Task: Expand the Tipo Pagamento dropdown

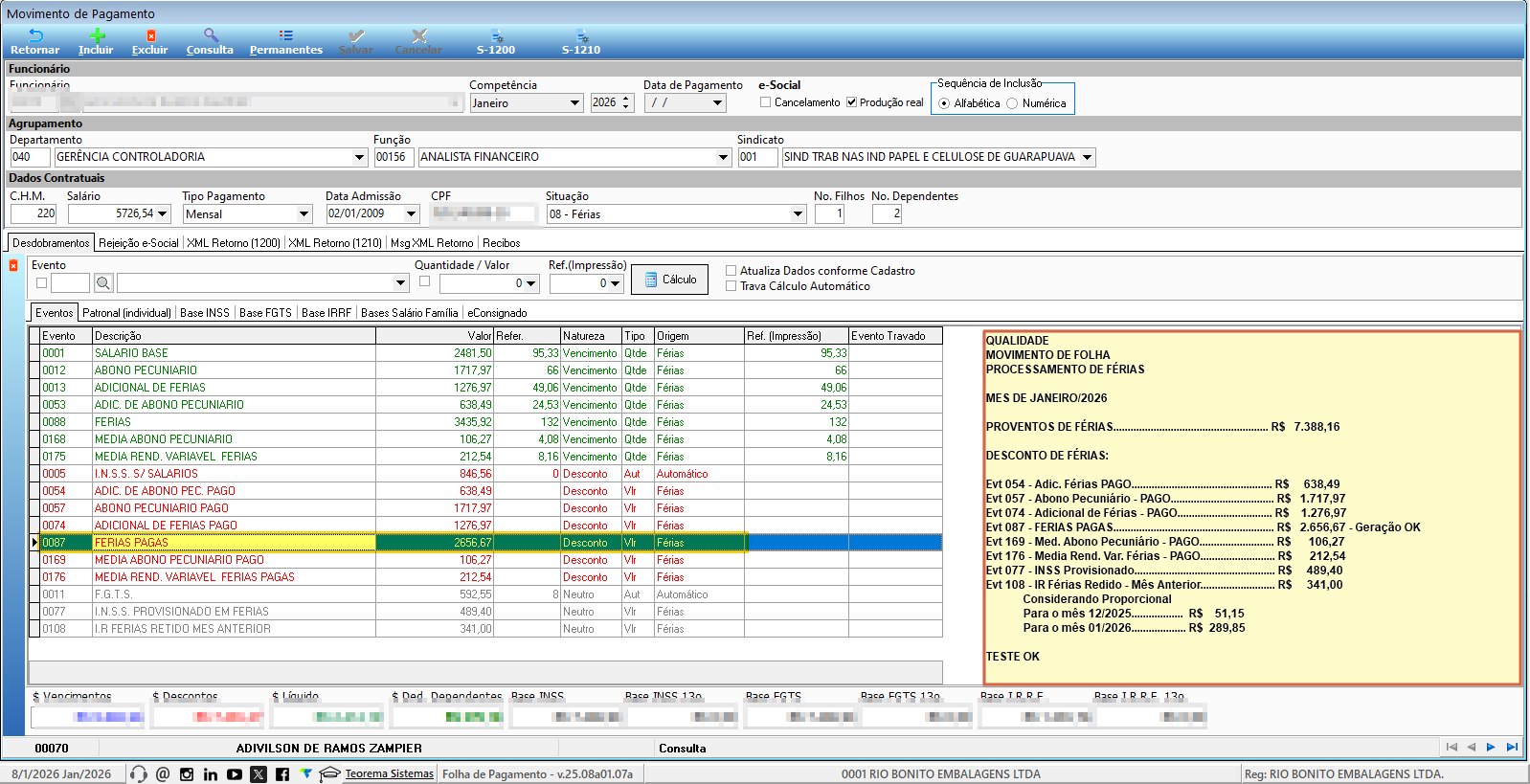Action: [x=304, y=214]
